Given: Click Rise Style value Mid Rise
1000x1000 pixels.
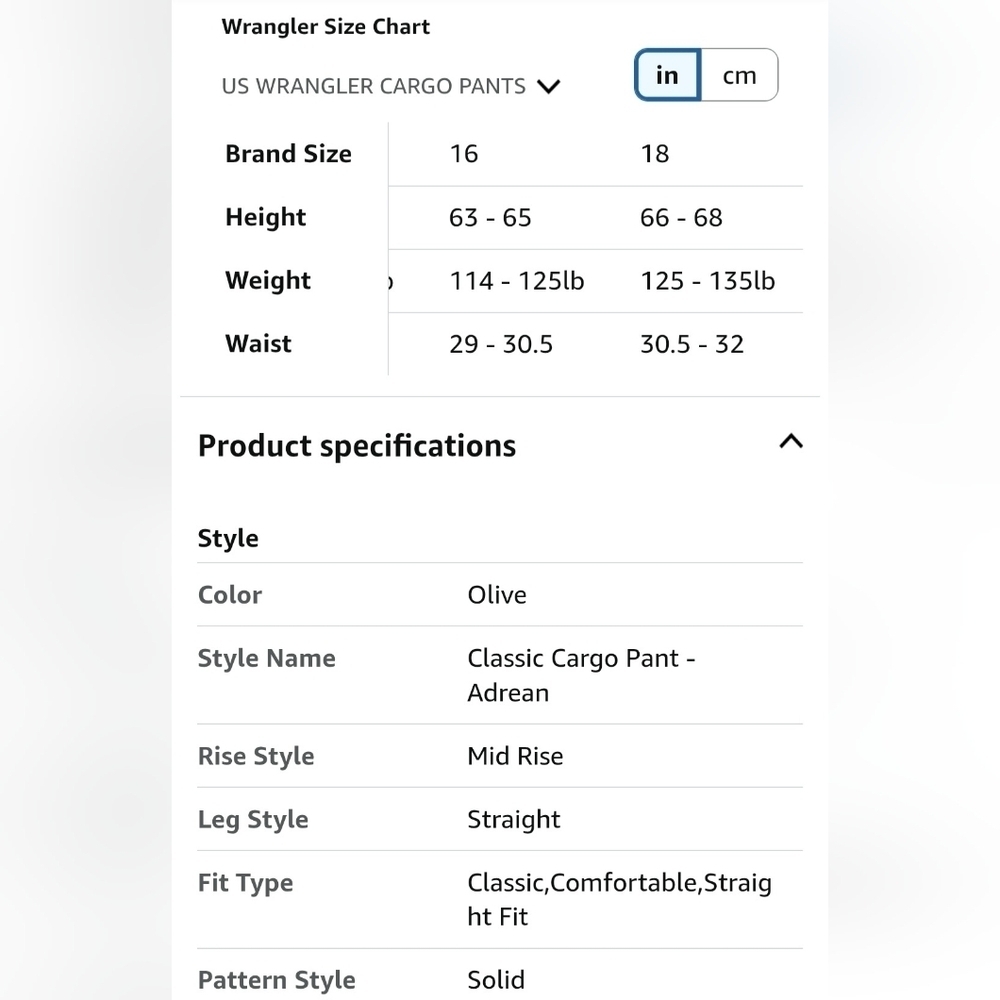Looking at the screenshot, I should point(515,756).
